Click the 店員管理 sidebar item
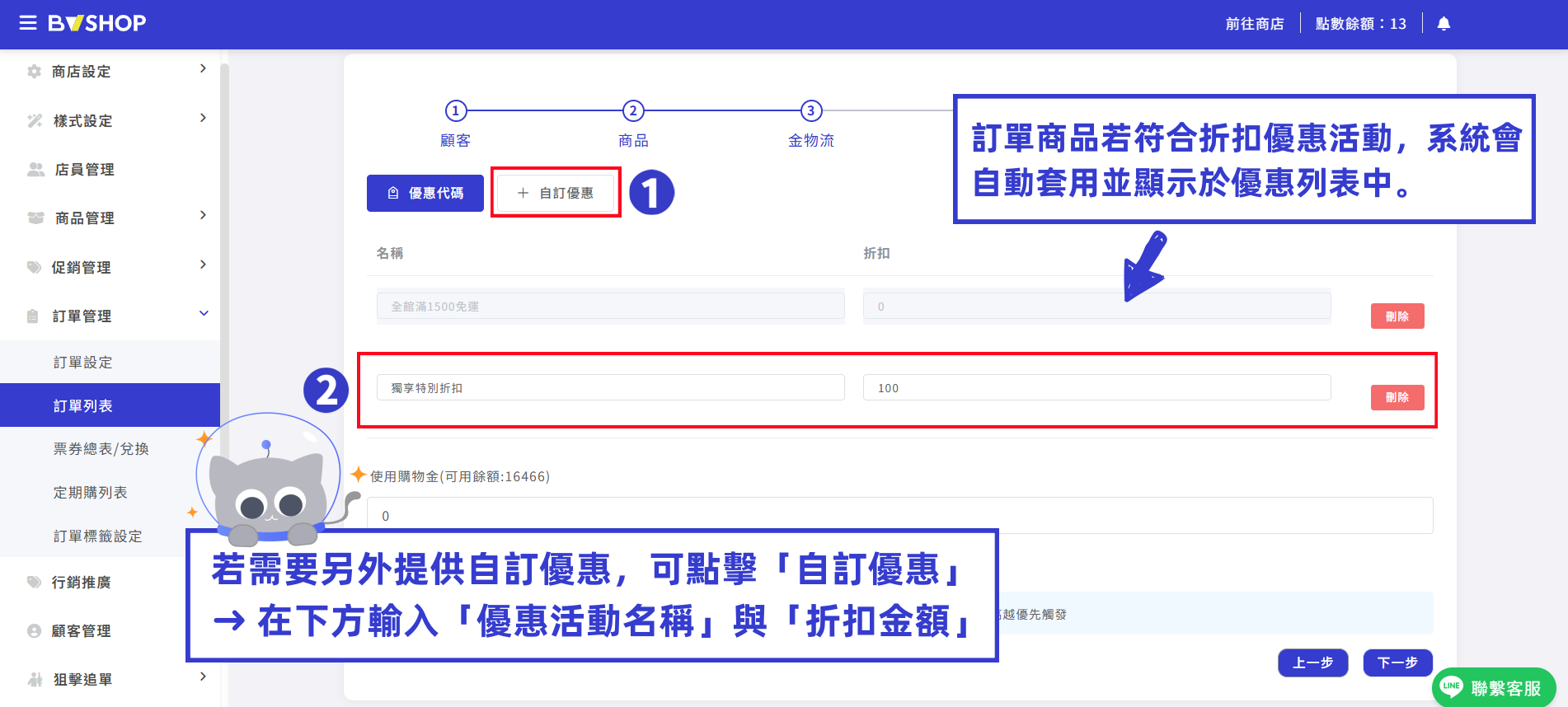Image resolution: width=1568 pixels, height=707 pixels. tap(110, 169)
